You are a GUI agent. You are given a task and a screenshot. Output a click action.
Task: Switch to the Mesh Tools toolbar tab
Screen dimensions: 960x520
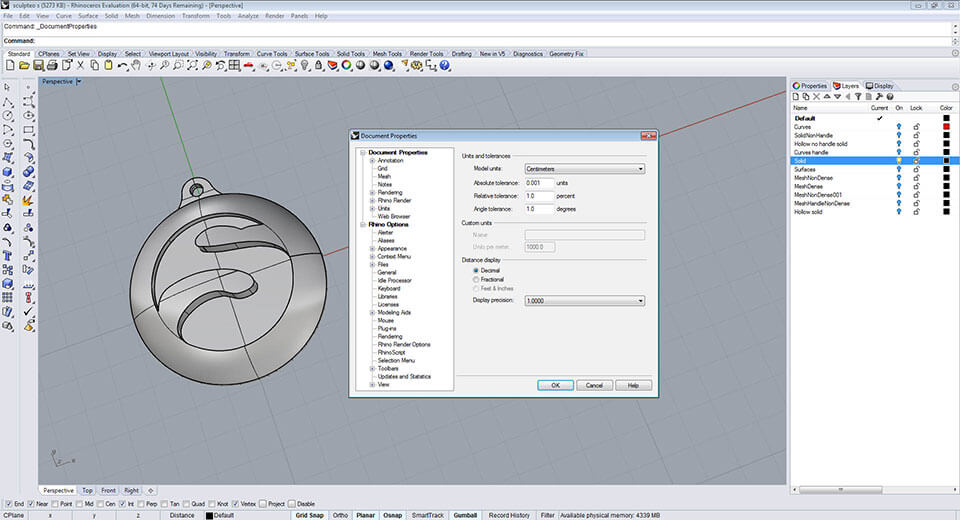coord(387,54)
